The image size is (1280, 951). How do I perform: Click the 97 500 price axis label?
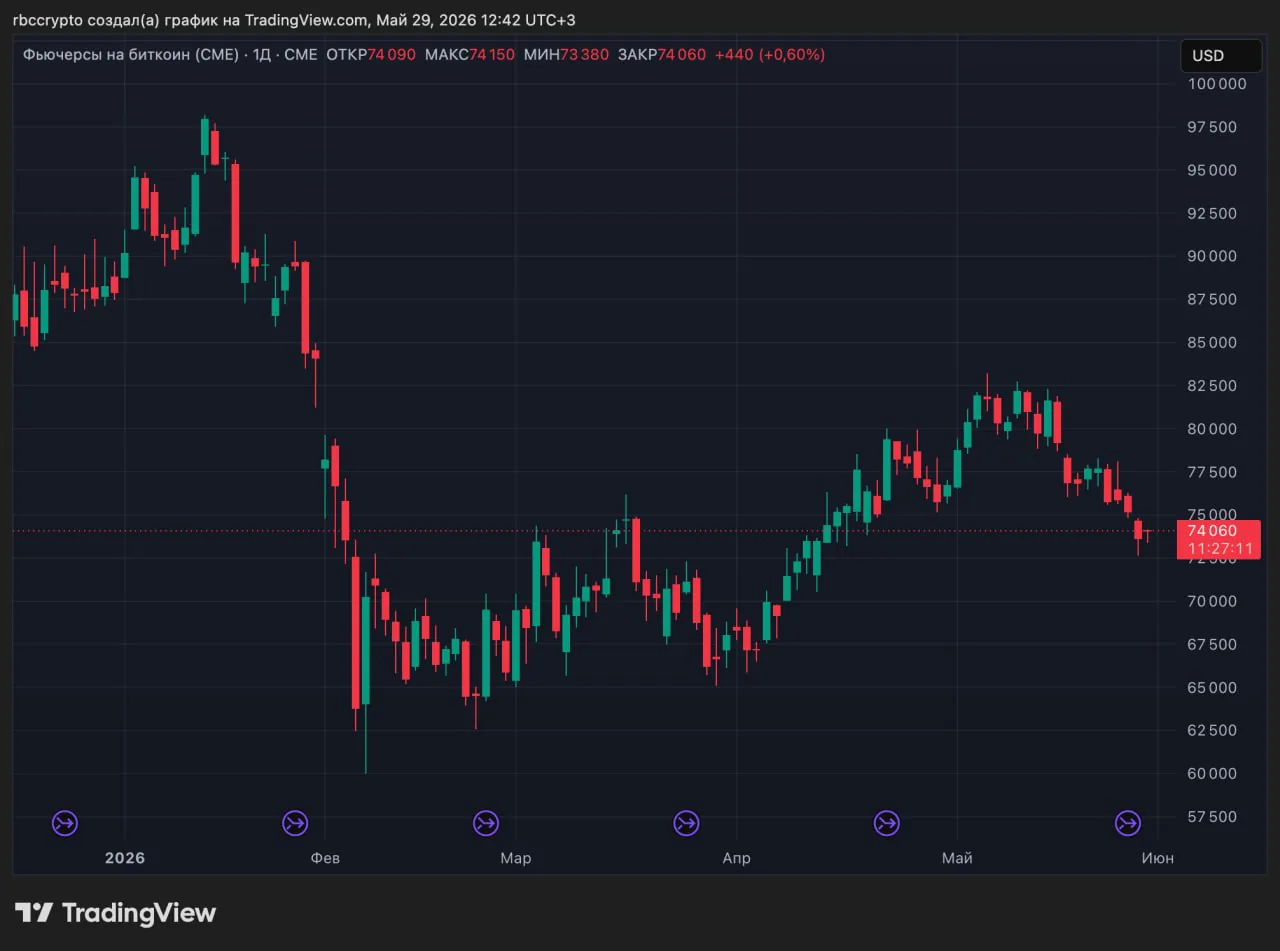tap(1213, 127)
